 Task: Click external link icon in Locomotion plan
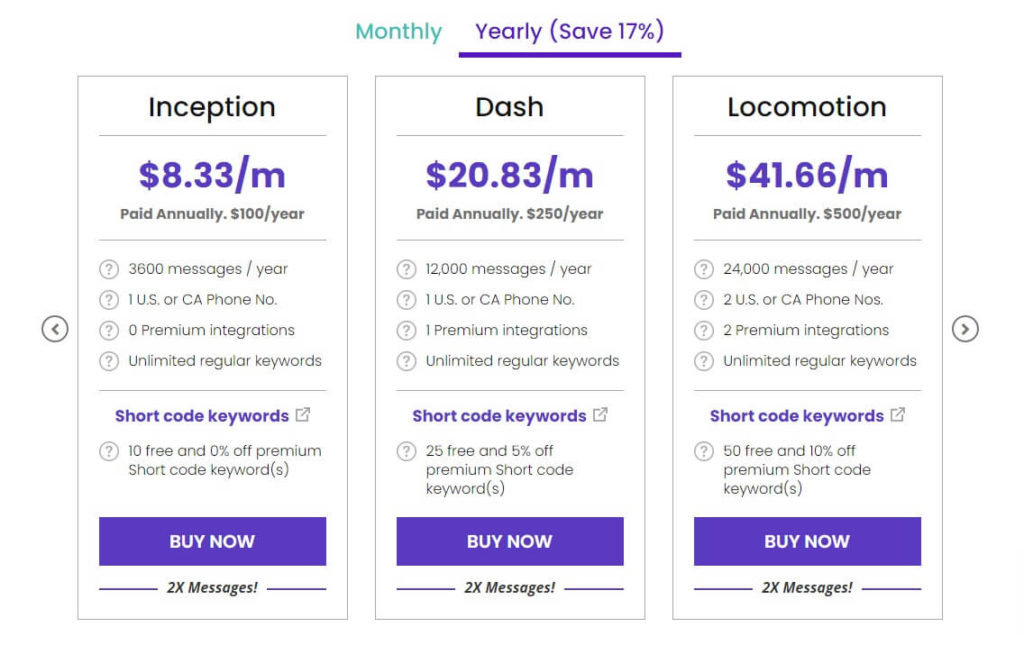[x=898, y=415]
